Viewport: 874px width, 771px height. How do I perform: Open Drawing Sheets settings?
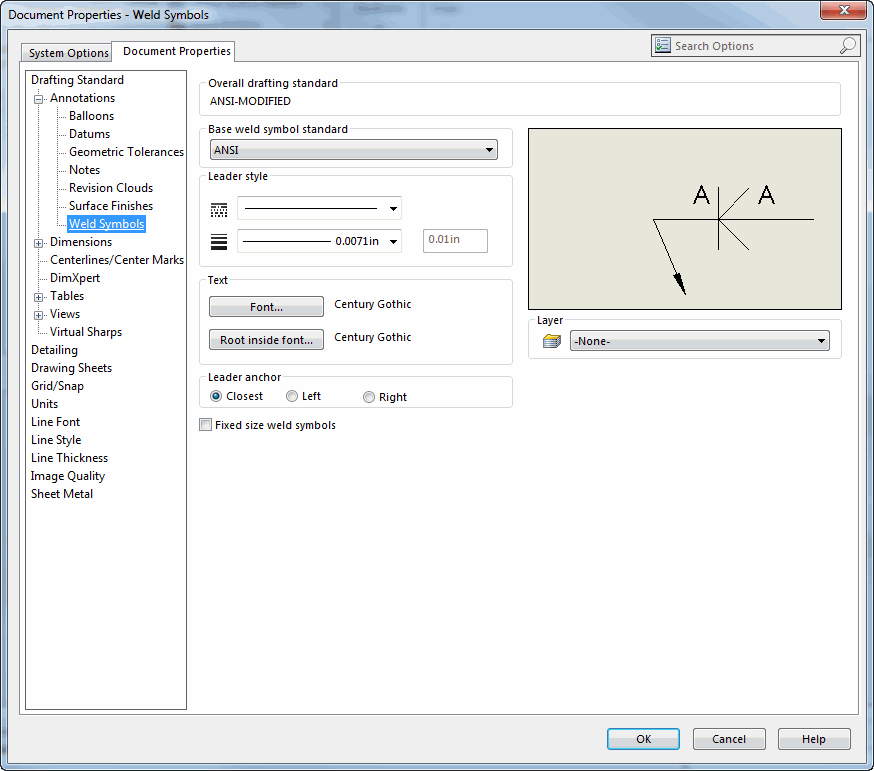point(71,368)
